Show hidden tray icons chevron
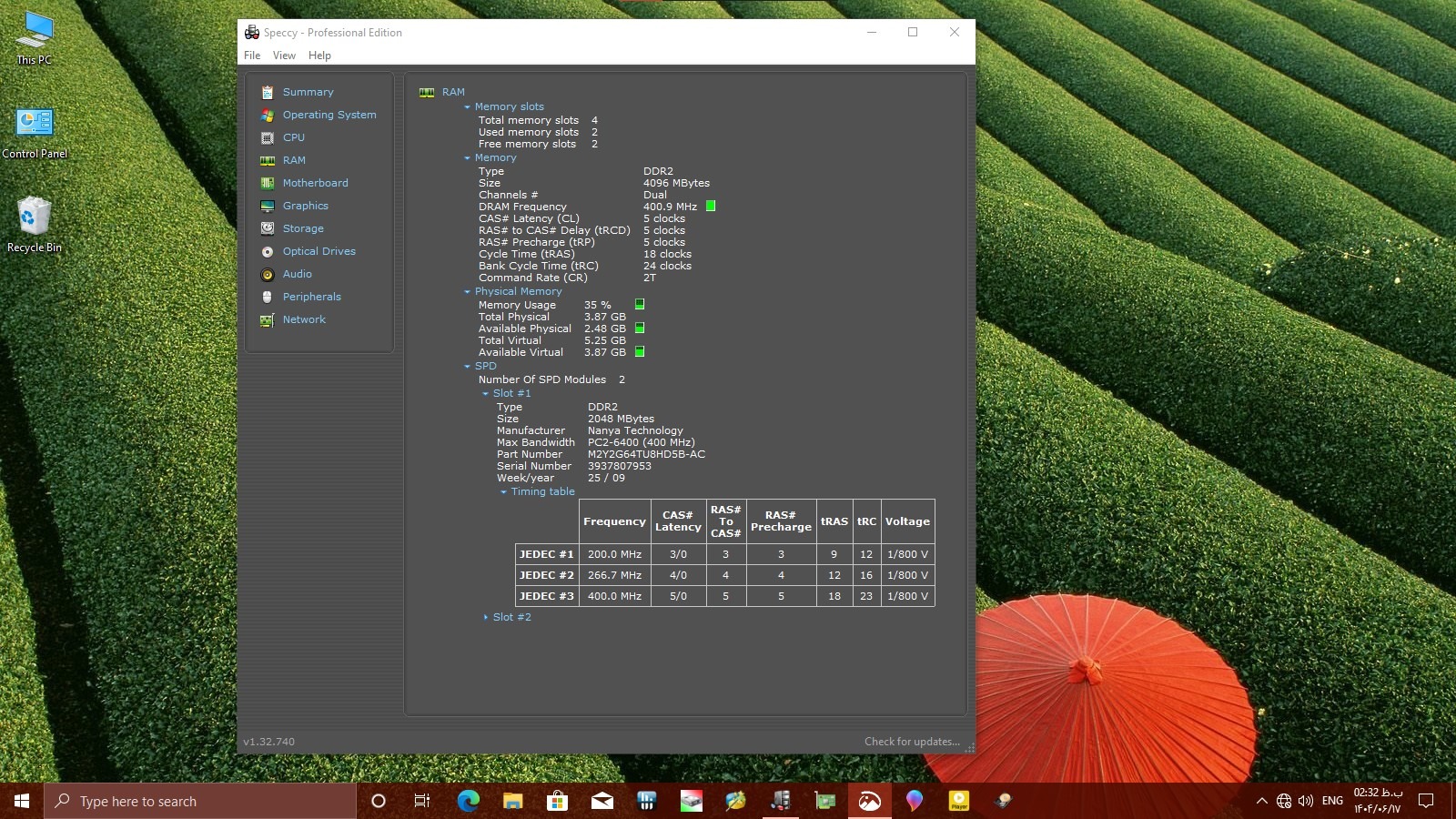This screenshot has width=1456, height=819. [x=1261, y=801]
